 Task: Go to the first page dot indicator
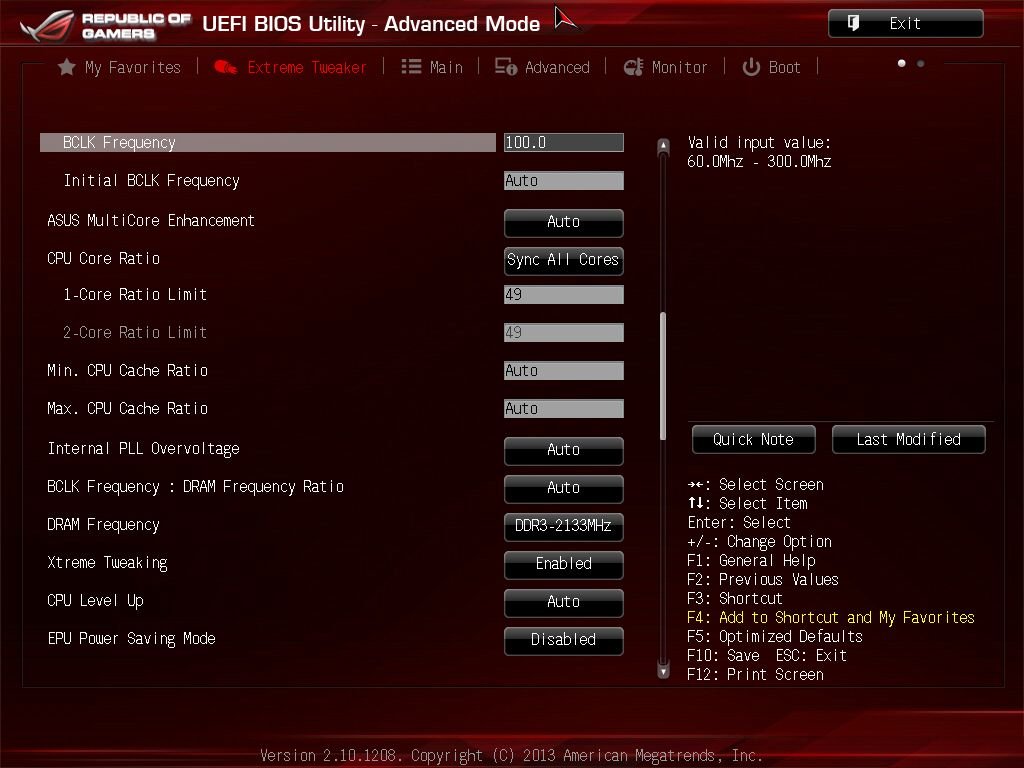tap(901, 63)
